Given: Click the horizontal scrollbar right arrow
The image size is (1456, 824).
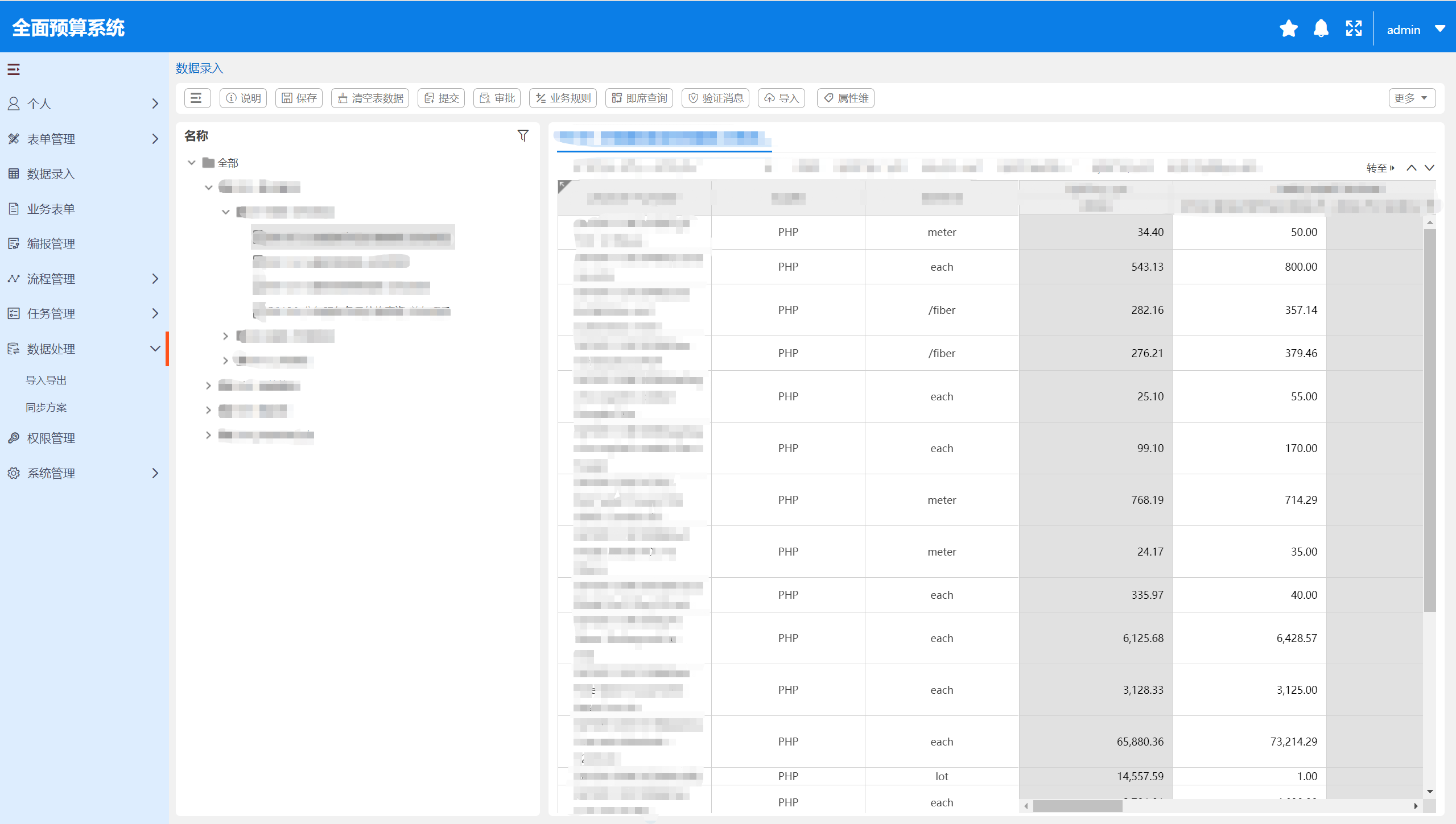Looking at the screenshot, I should coord(1416,806).
